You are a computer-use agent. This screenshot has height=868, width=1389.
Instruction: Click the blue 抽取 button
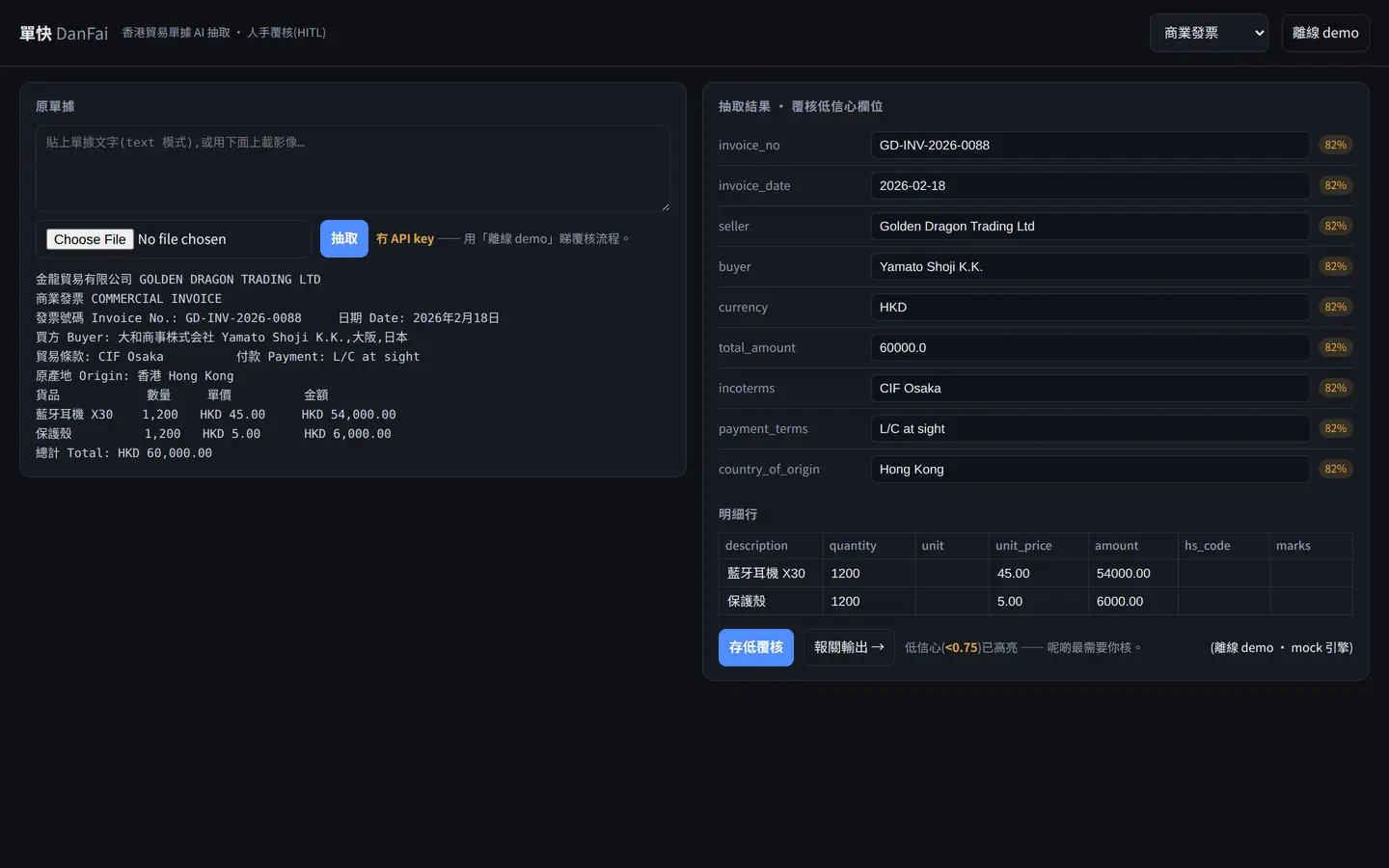(x=344, y=238)
